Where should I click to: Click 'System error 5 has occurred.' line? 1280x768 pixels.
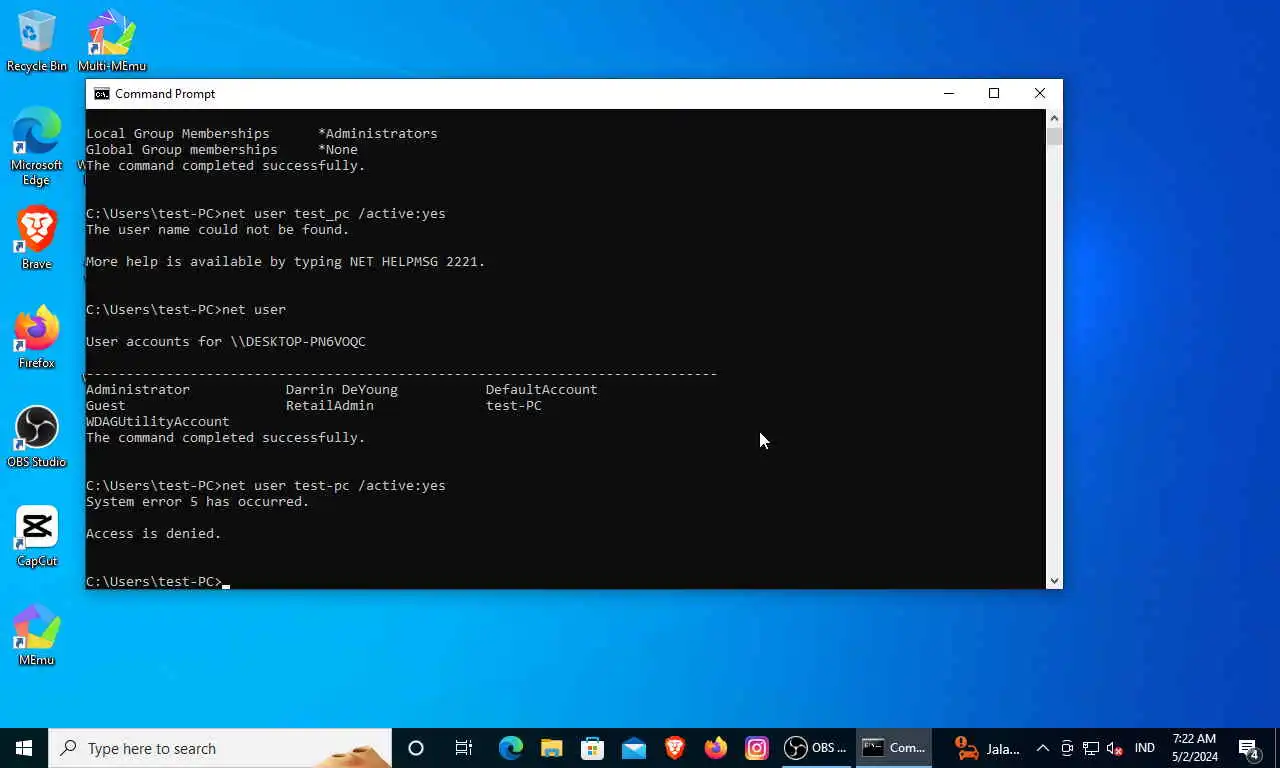click(x=197, y=501)
